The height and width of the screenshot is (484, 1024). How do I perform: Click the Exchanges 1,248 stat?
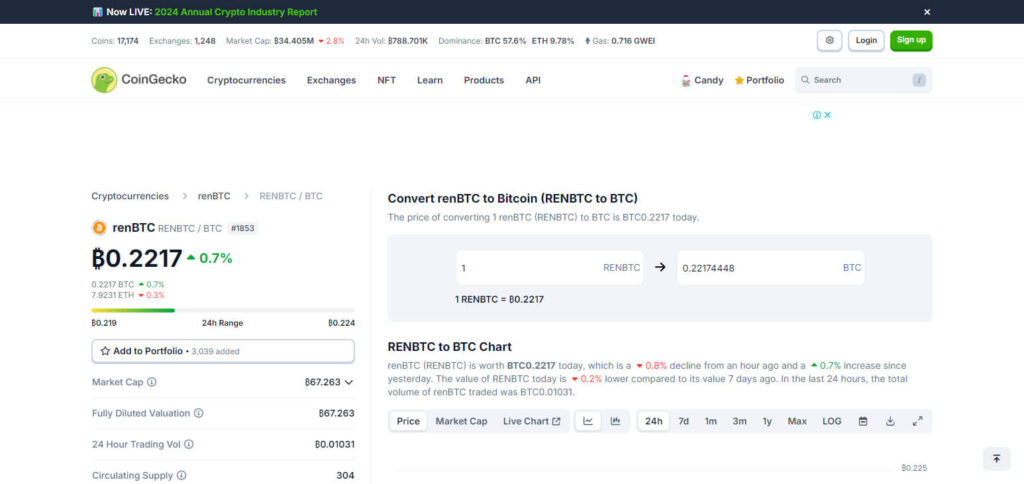[x=182, y=40]
